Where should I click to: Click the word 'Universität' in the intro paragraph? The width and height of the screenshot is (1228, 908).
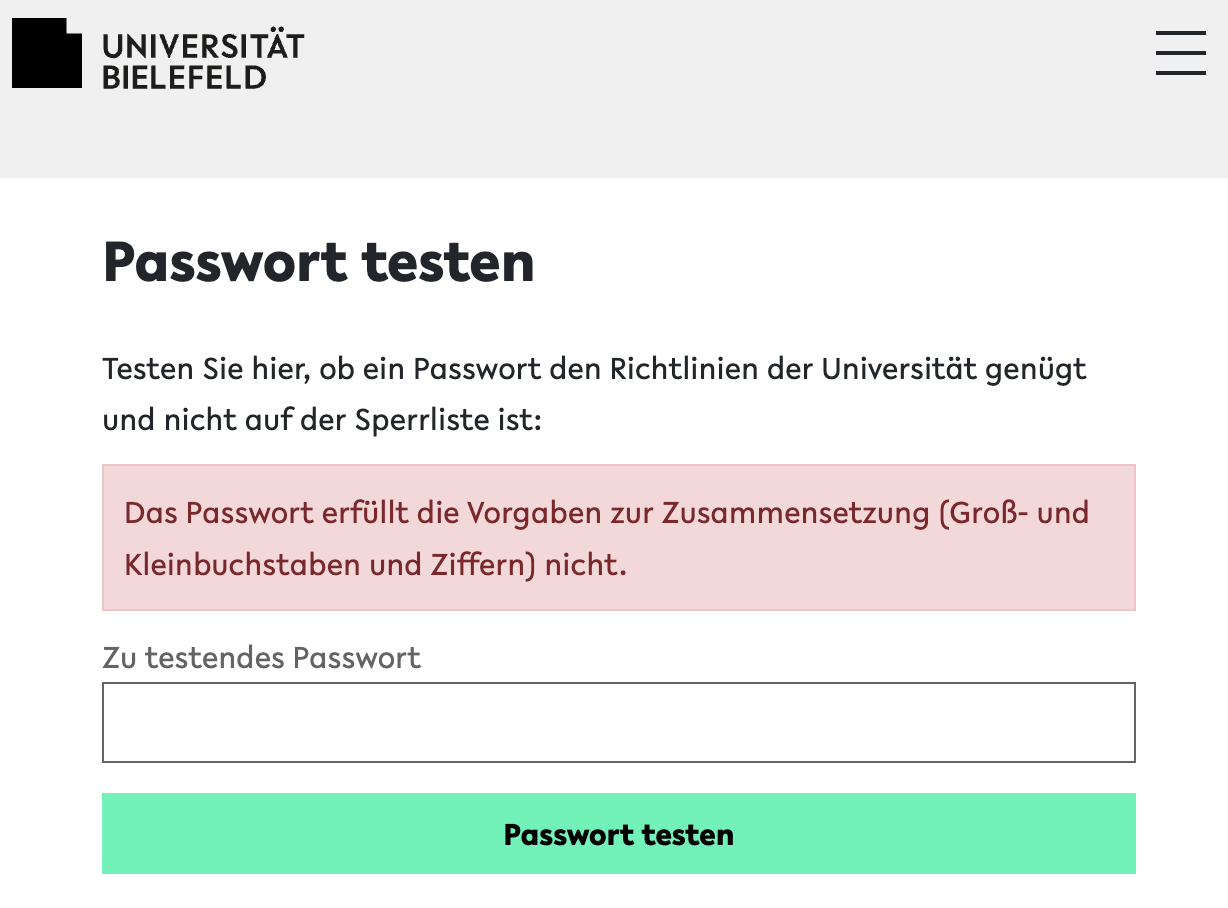tap(898, 369)
